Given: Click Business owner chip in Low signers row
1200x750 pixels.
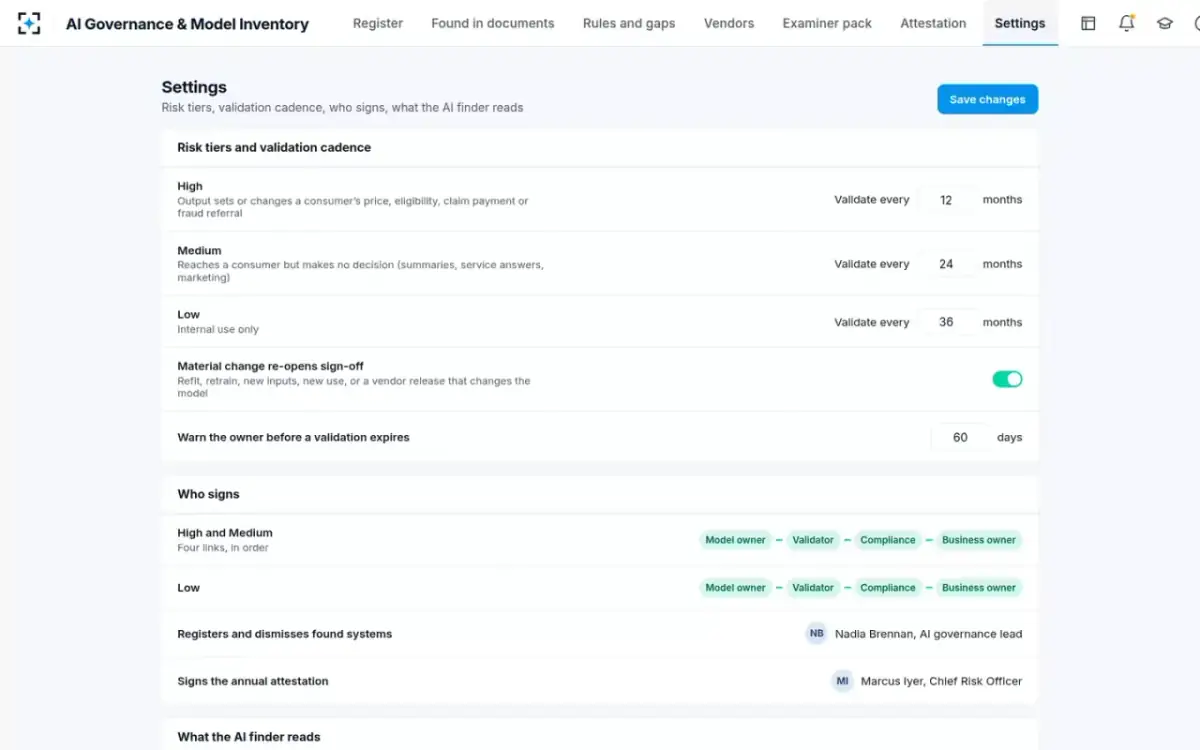Looking at the screenshot, I should [979, 588].
